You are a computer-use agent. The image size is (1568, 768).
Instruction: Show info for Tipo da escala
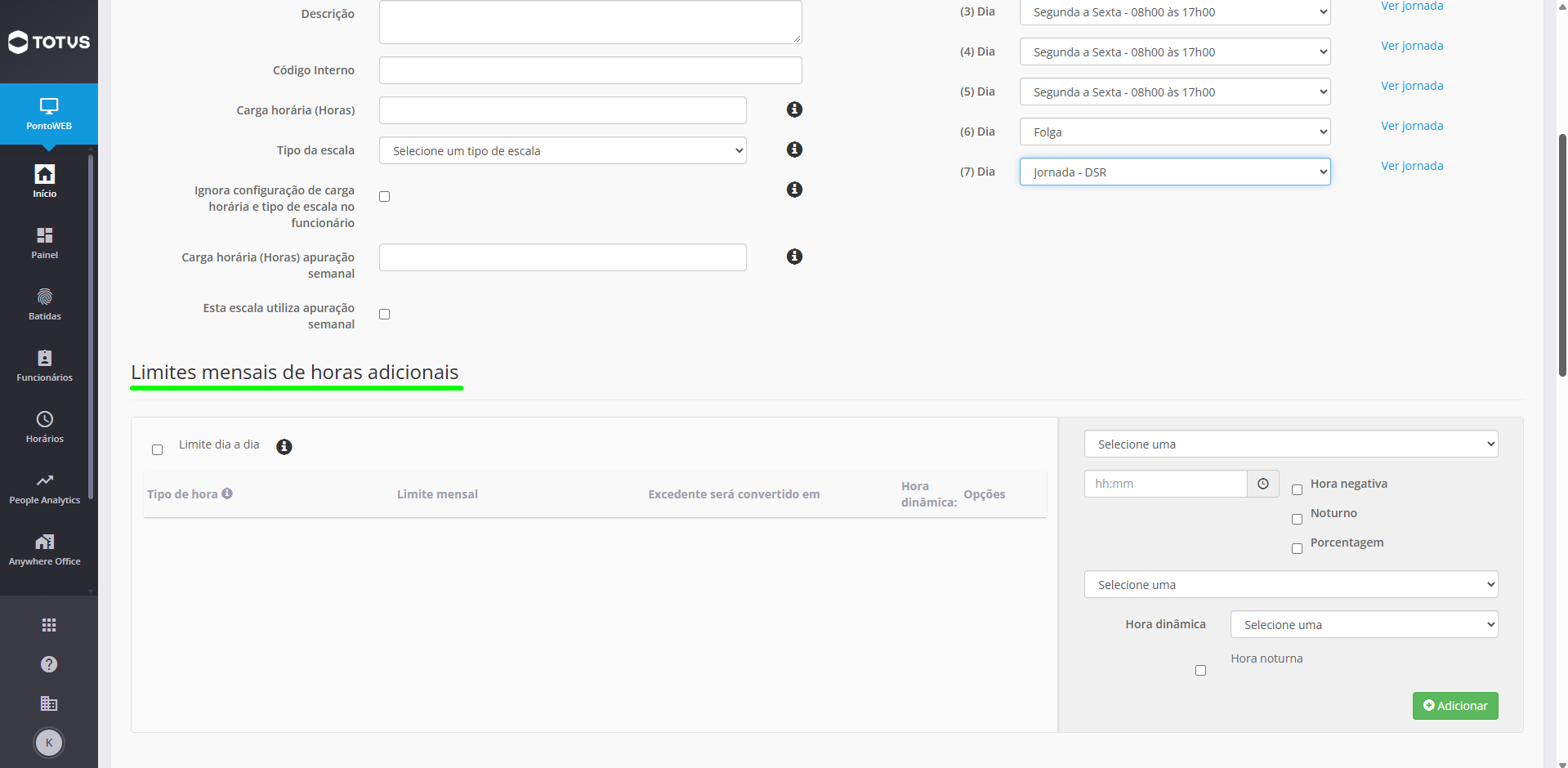click(x=794, y=150)
